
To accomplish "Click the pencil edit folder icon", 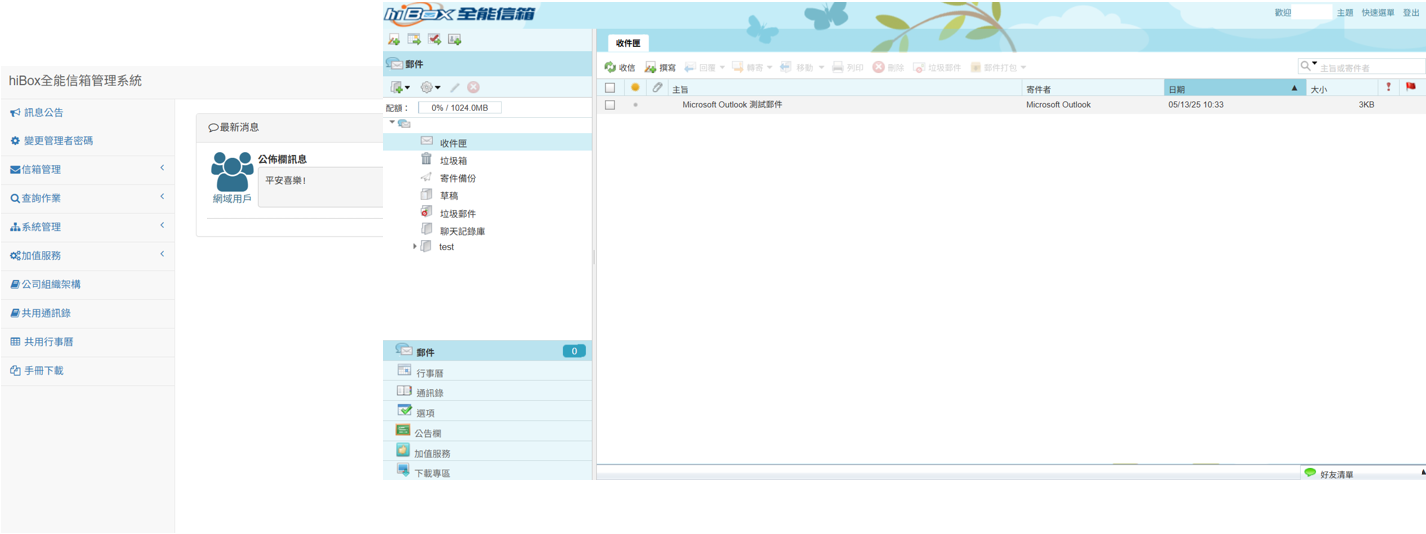I will pos(455,87).
